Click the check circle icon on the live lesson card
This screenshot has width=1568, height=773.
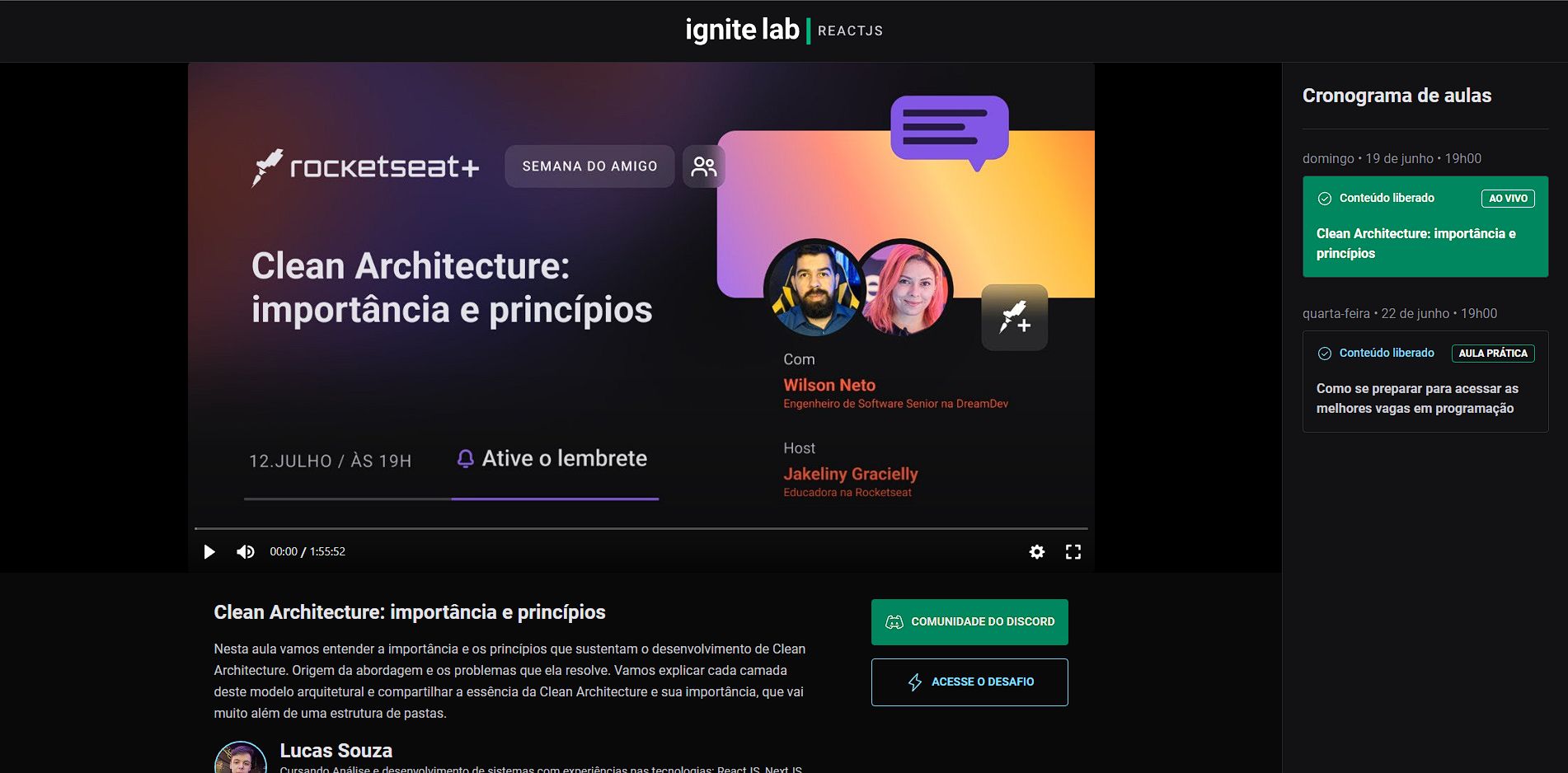point(1325,199)
